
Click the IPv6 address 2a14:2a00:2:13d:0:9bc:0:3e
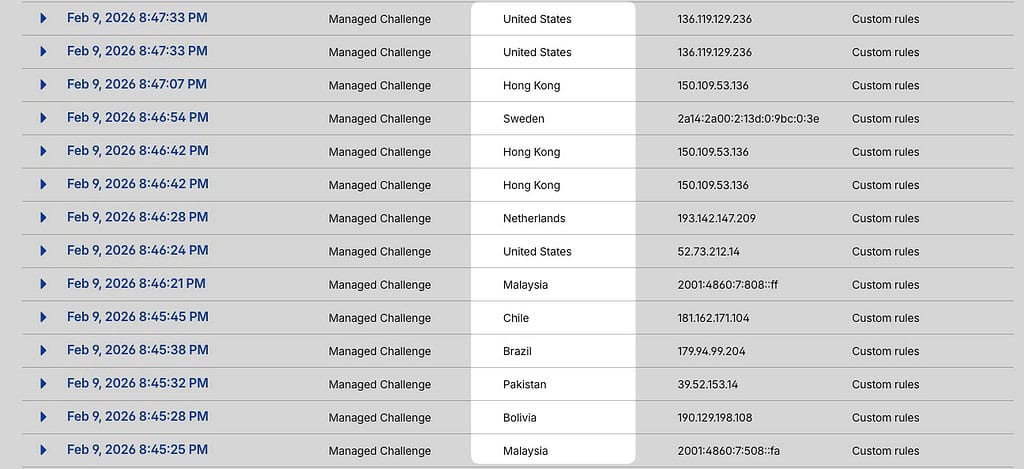[x=748, y=119]
